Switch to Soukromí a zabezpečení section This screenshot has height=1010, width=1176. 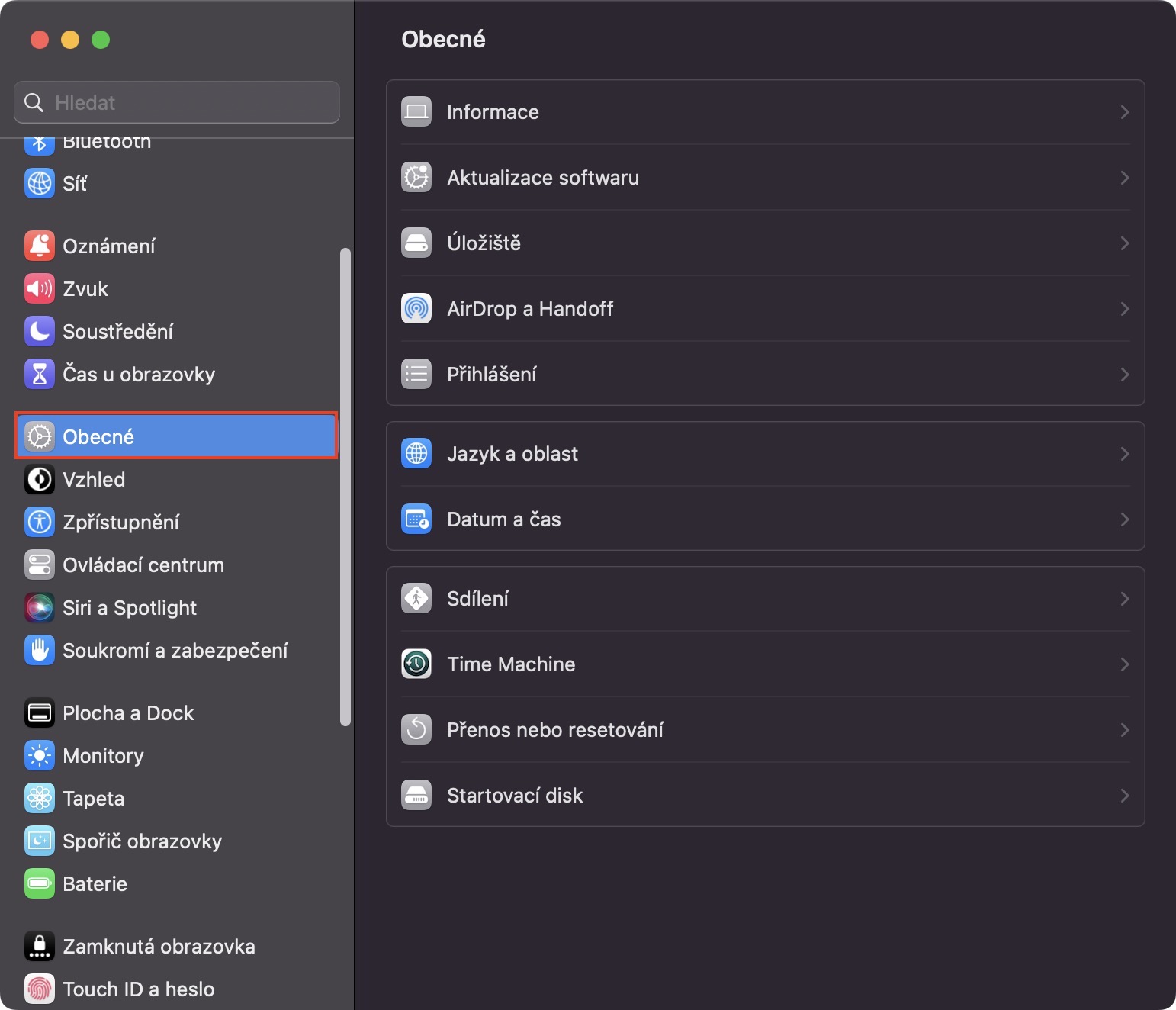coord(175,650)
